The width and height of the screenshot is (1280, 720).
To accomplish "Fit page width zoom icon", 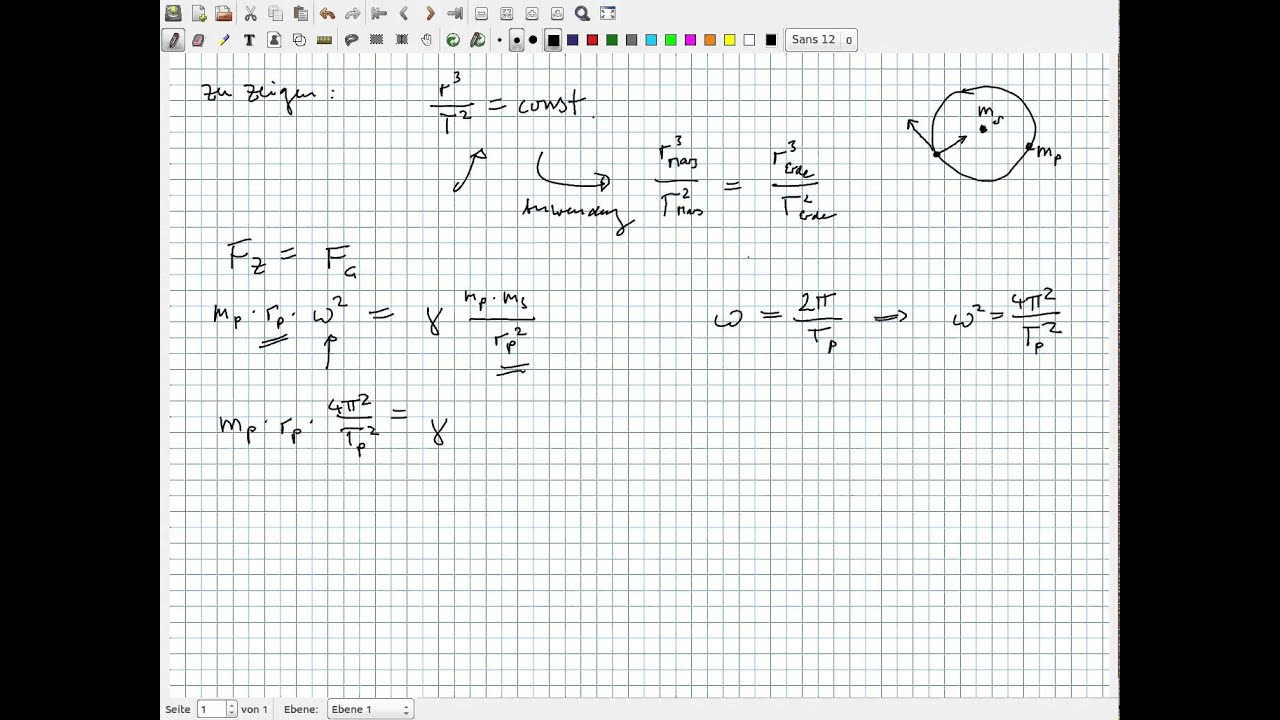I will [506, 13].
